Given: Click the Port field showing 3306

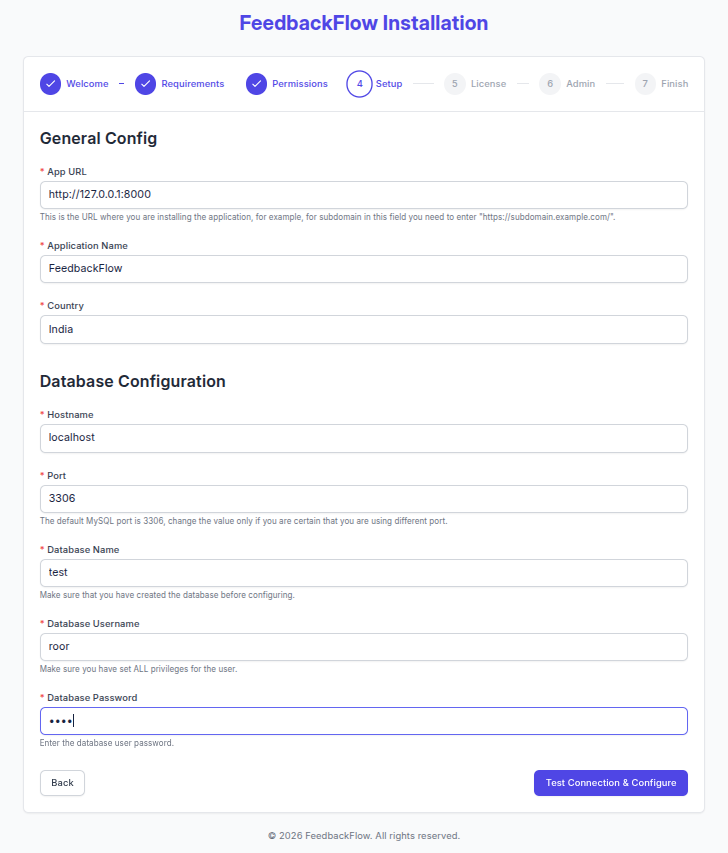Looking at the screenshot, I should click(364, 498).
